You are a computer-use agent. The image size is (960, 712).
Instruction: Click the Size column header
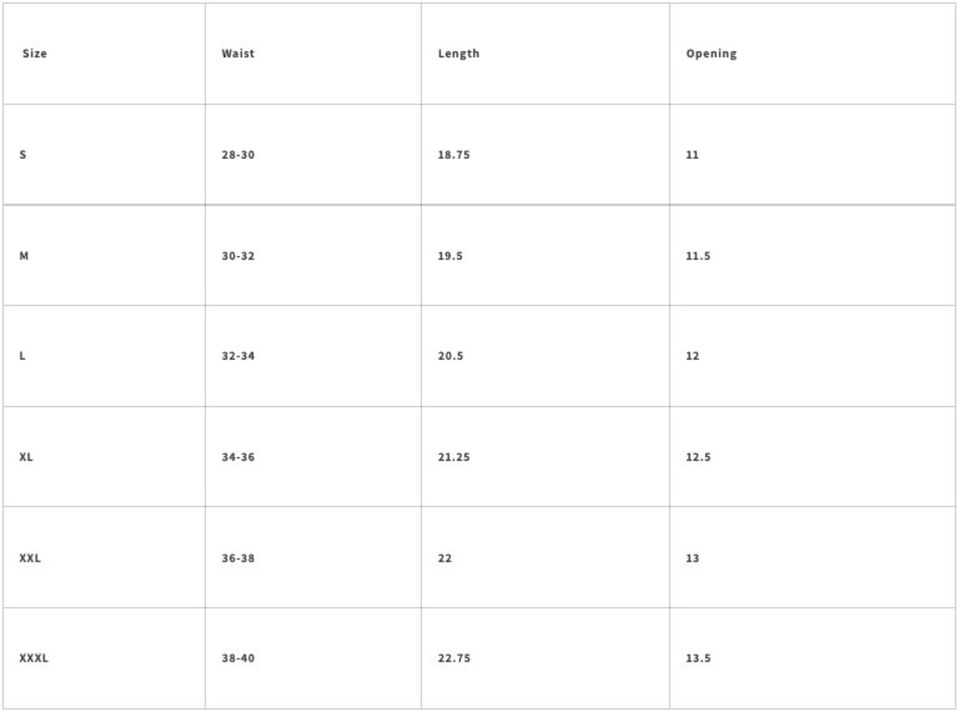pos(35,54)
